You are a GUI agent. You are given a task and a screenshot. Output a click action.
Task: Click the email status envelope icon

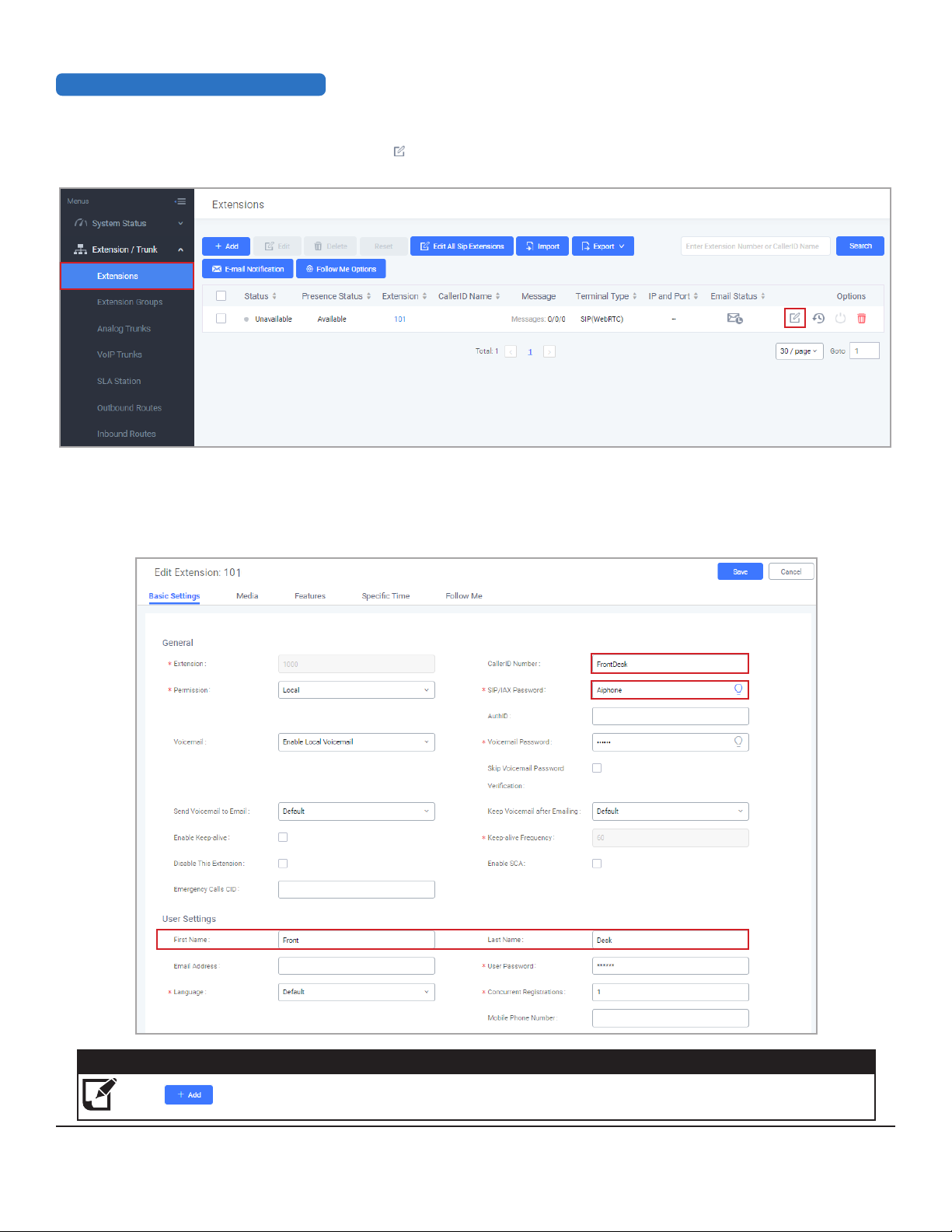pos(734,319)
